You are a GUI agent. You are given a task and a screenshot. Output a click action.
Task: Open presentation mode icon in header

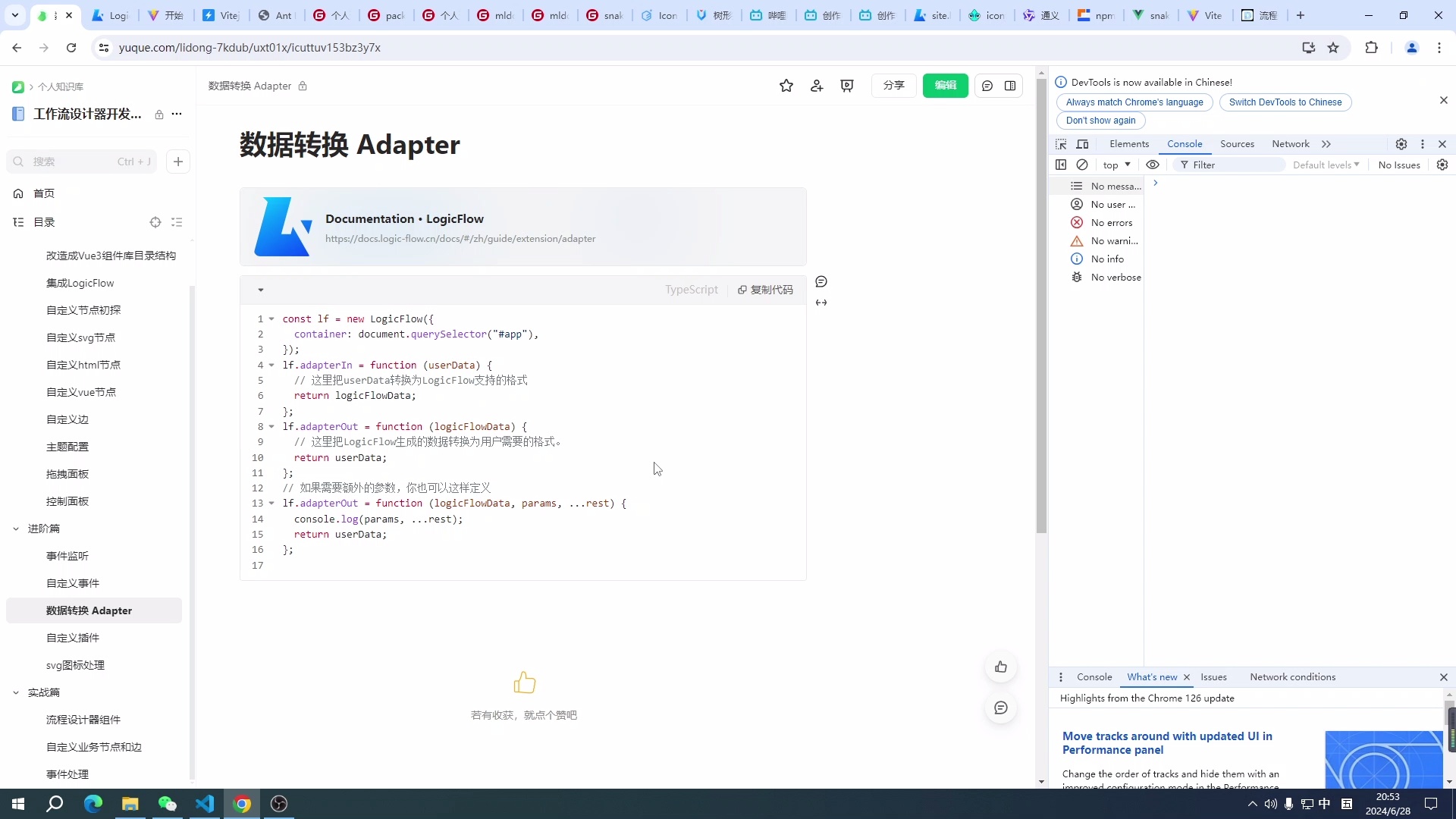[x=847, y=86]
